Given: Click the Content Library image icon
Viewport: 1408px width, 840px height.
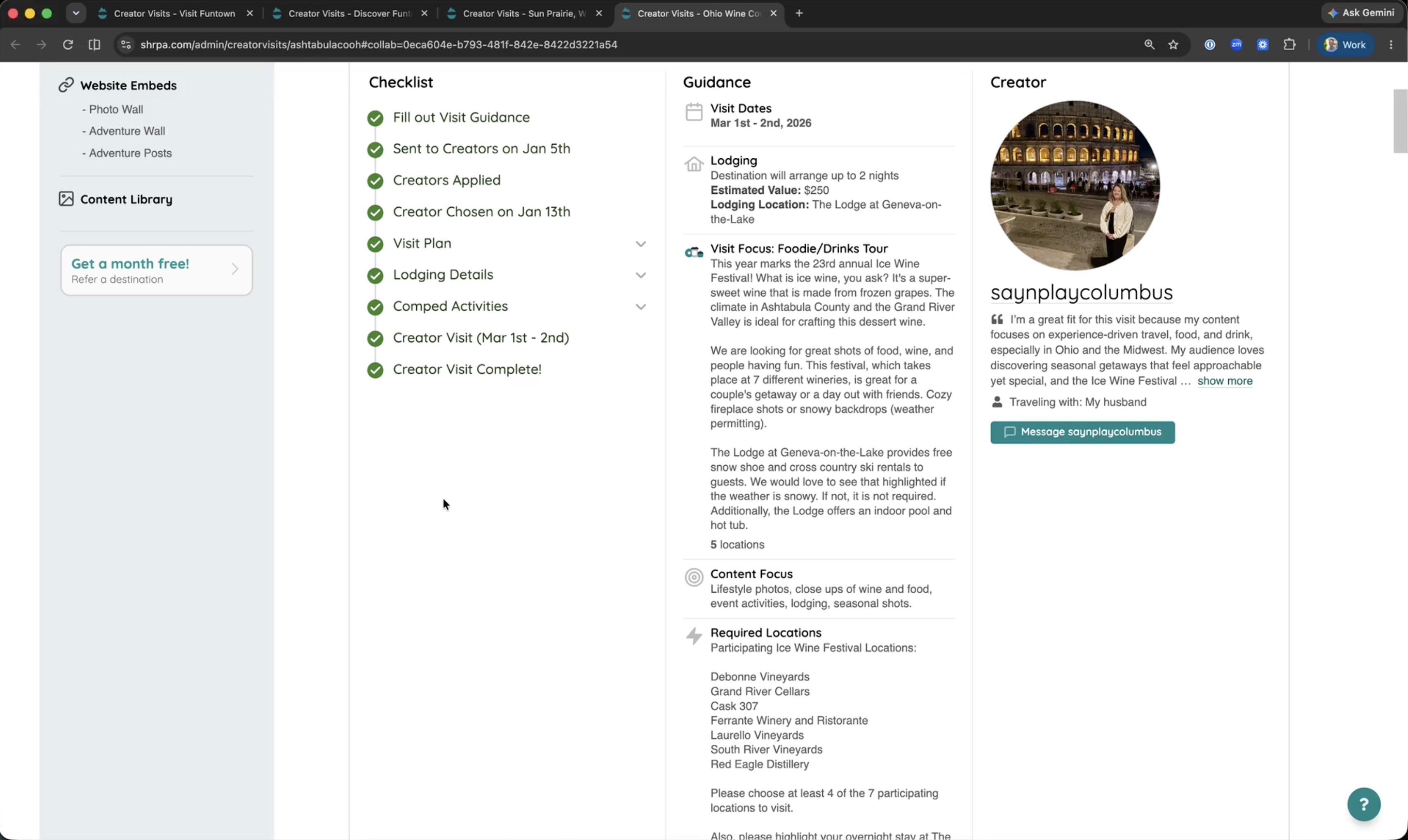Looking at the screenshot, I should click(x=66, y=199).
